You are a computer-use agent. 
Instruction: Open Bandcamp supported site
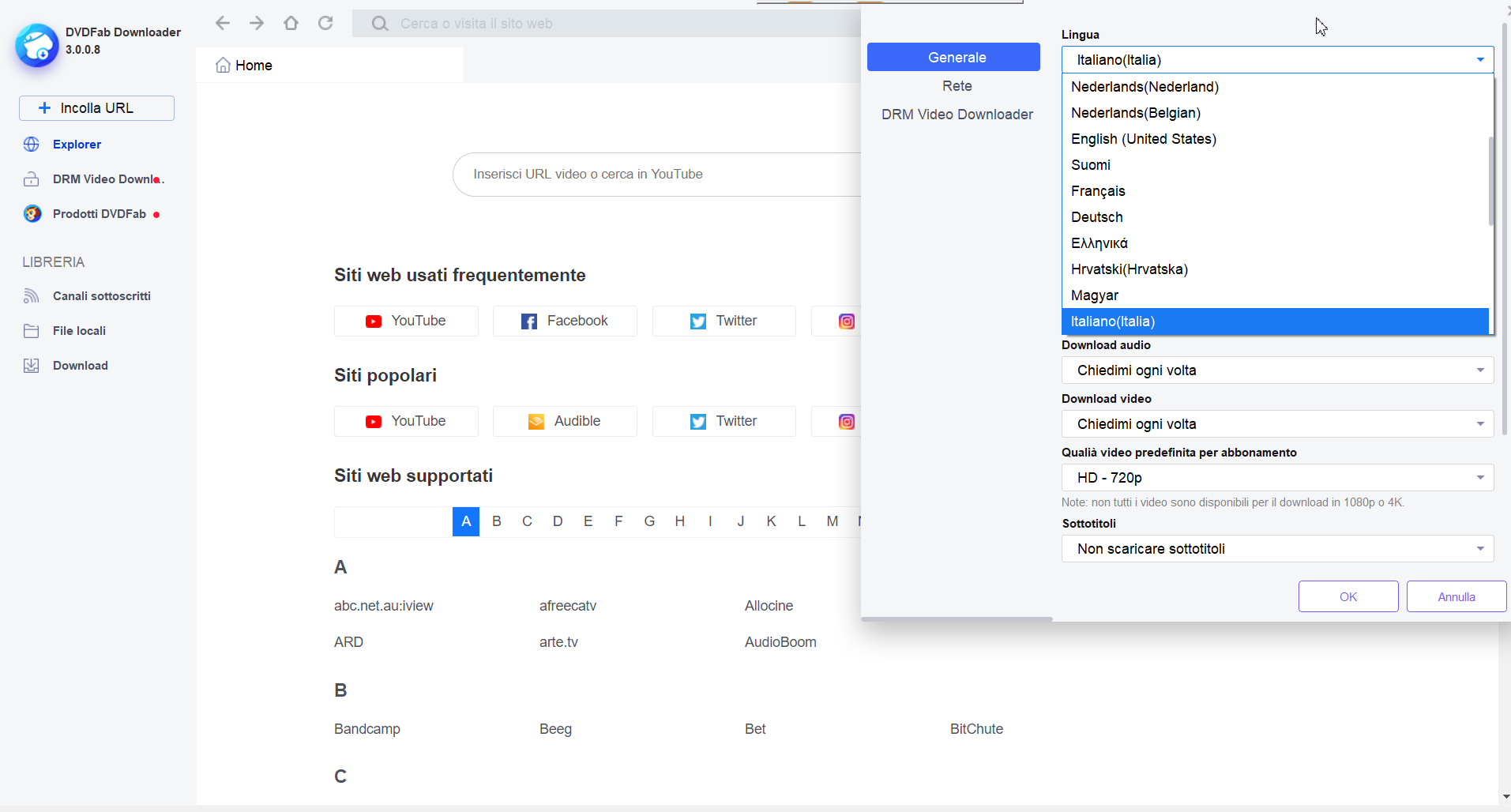367,729
